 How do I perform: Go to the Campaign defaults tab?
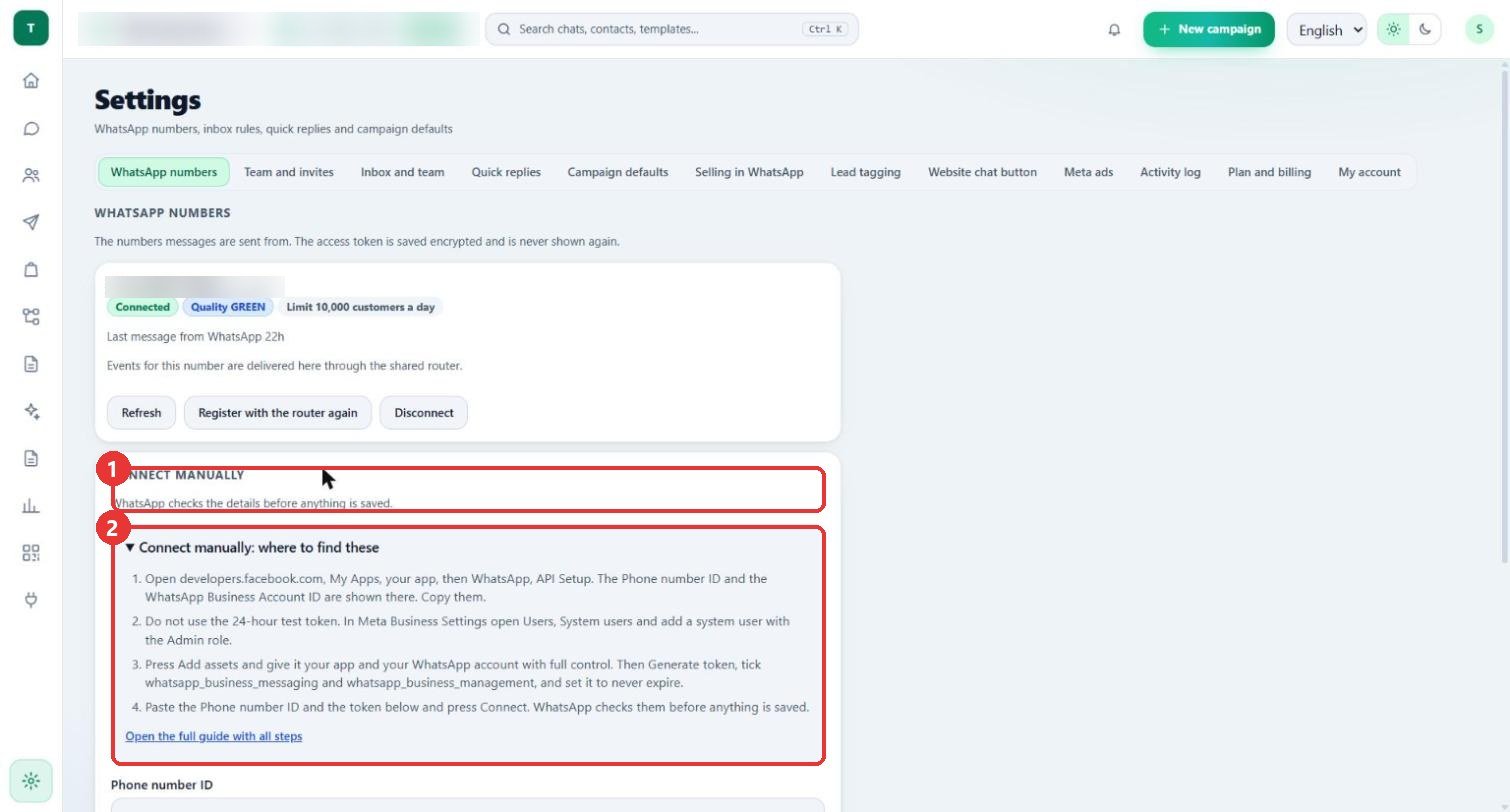618,172
